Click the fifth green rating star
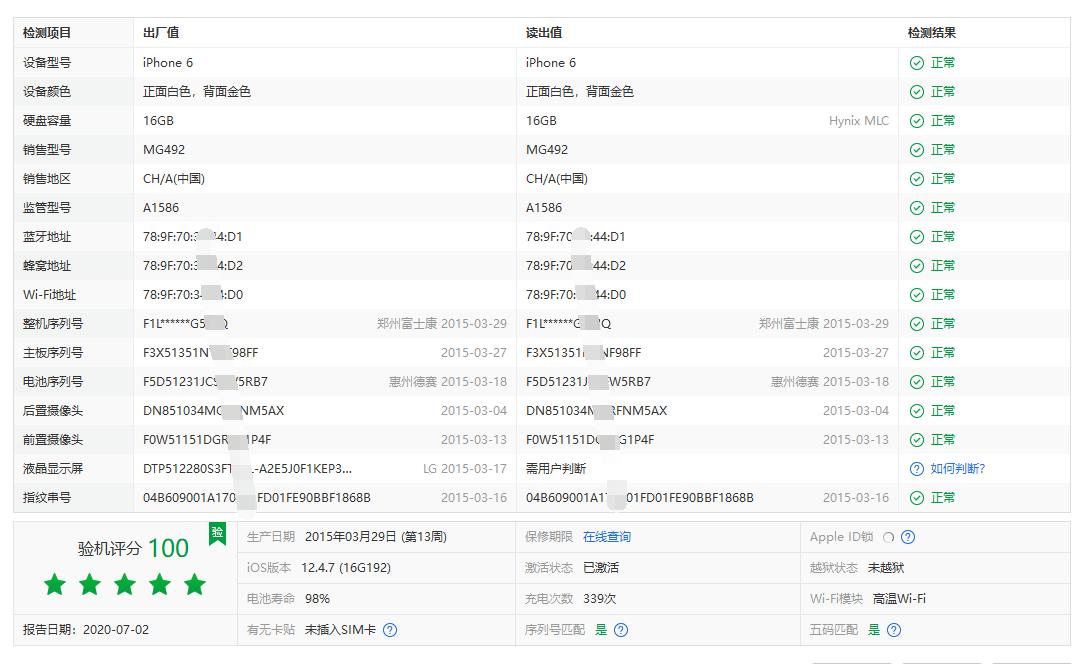The width and height of the screenshot is (1082, 664). point(196,584)
